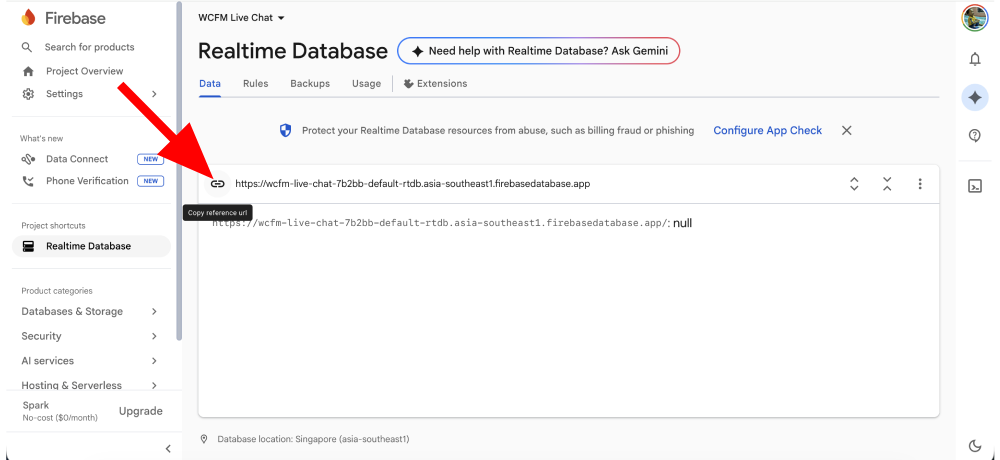The image size is (1000, 460).
Task: Click the Configure App Check link
Action: tap(767, 131)
